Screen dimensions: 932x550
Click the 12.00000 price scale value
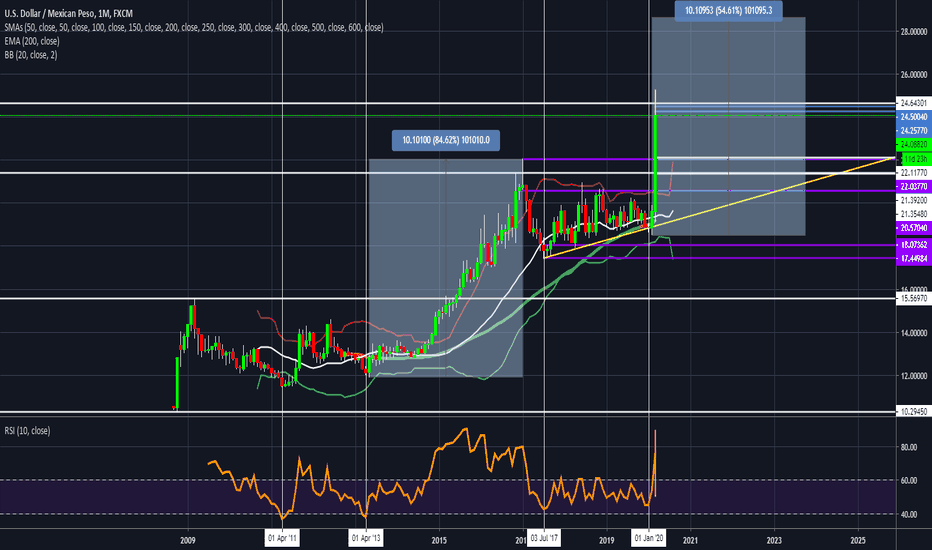click(x=914, y=376)
